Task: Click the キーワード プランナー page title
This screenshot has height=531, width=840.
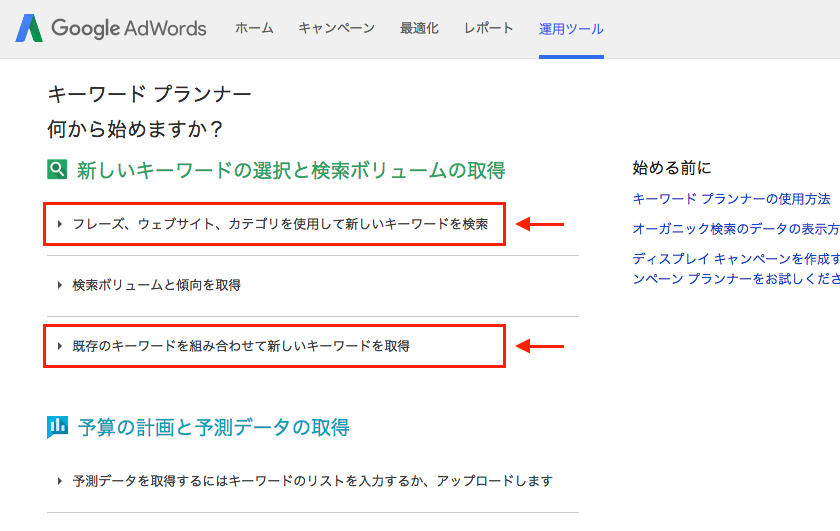Action: pyautogui.click(x=149, y=94)
